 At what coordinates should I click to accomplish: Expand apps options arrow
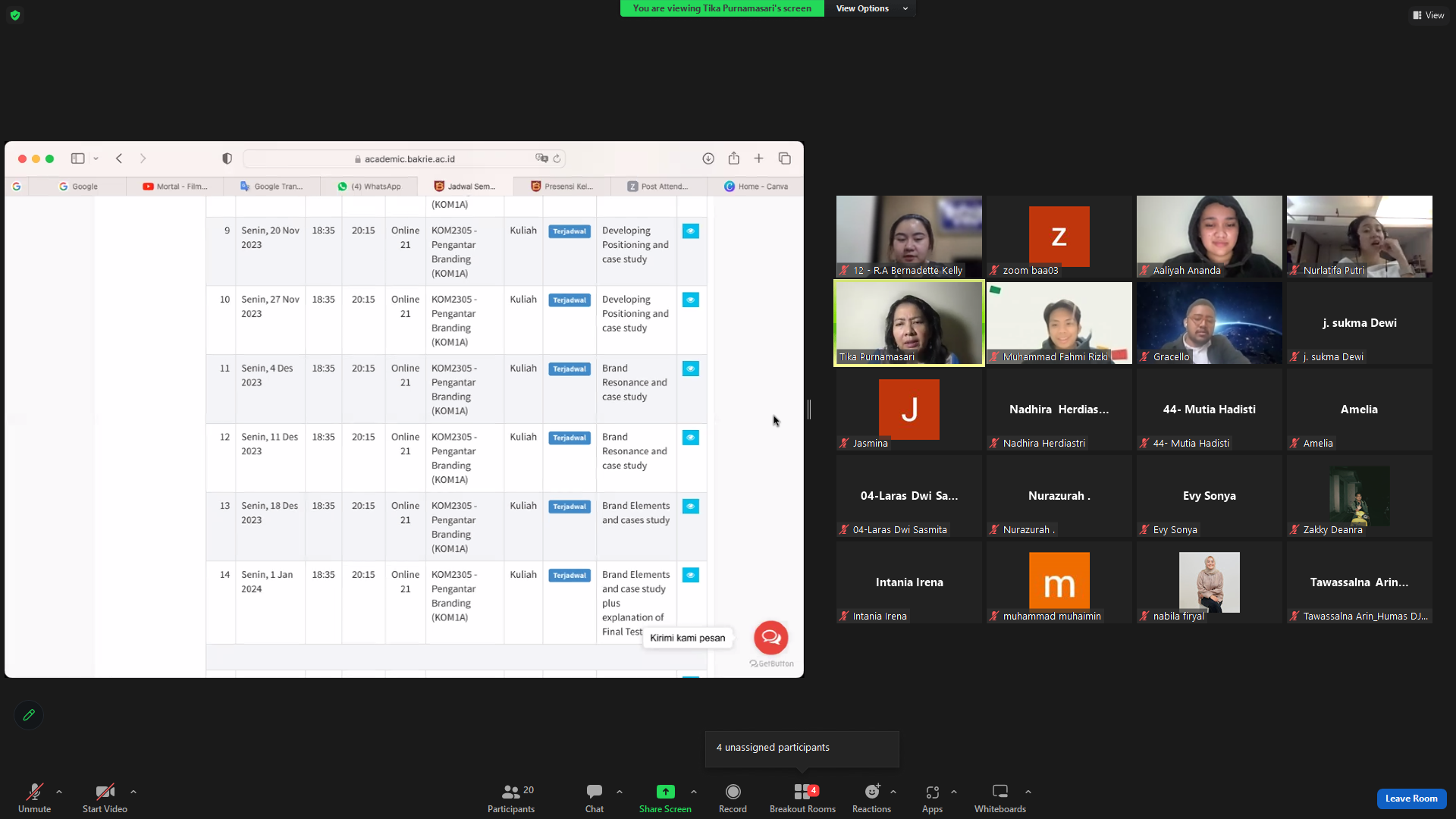[954, 792]
